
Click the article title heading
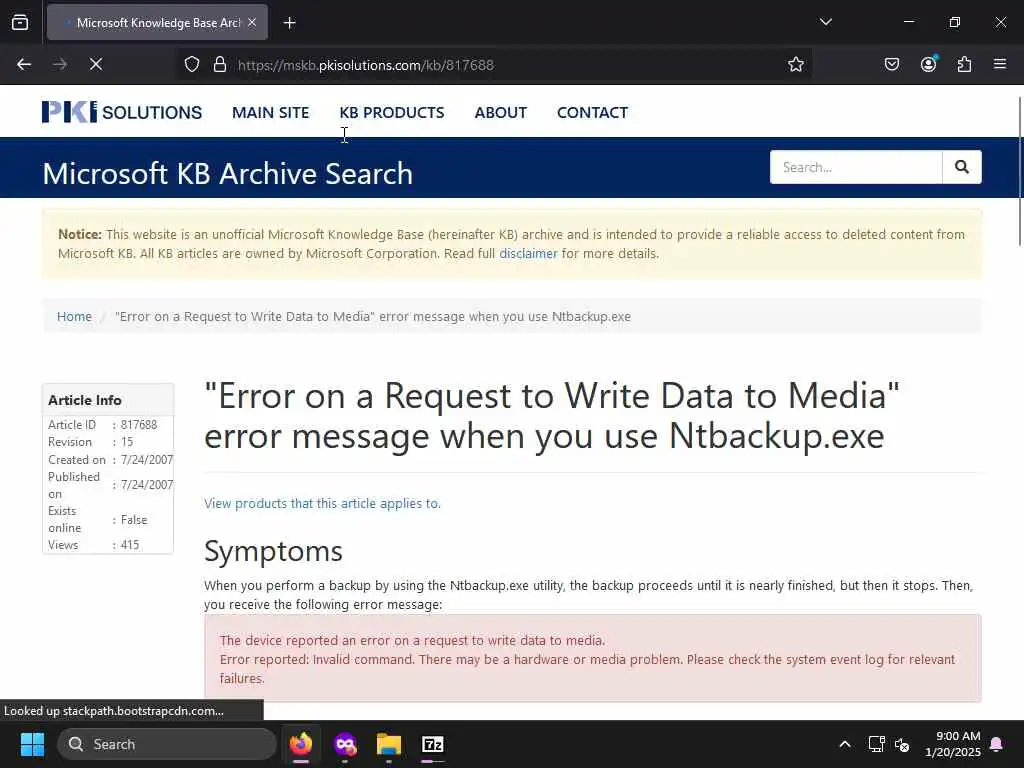click(552, 415)
